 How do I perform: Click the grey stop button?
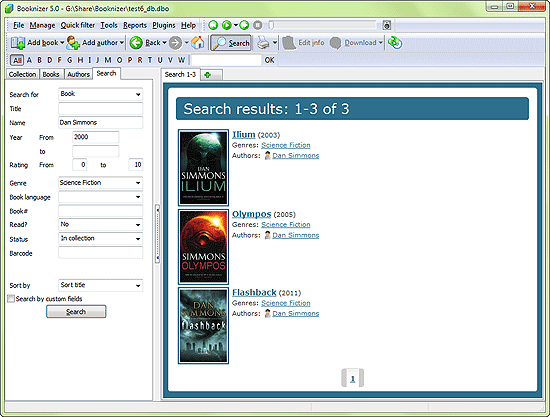[258, 25]
